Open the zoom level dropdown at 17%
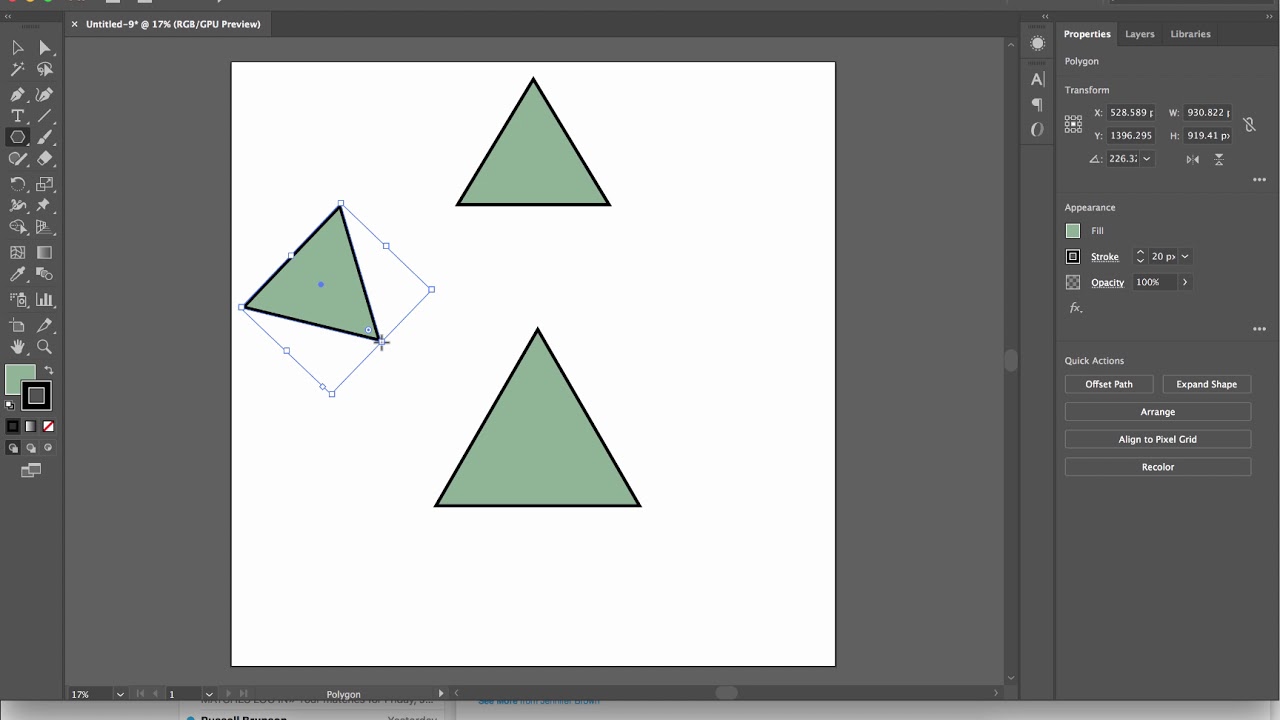The height and width of the screenshot is (720, 1280). pos(120,694)
